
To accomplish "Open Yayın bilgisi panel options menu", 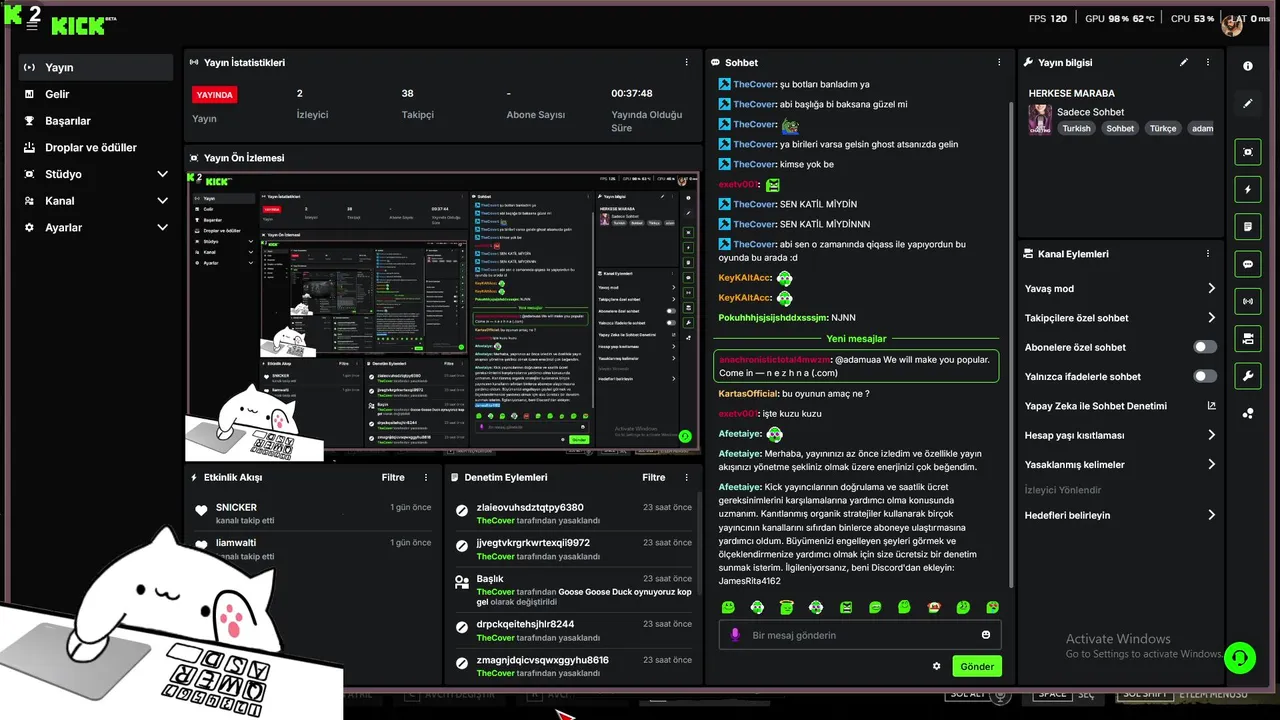I will tap(1208, 62).
